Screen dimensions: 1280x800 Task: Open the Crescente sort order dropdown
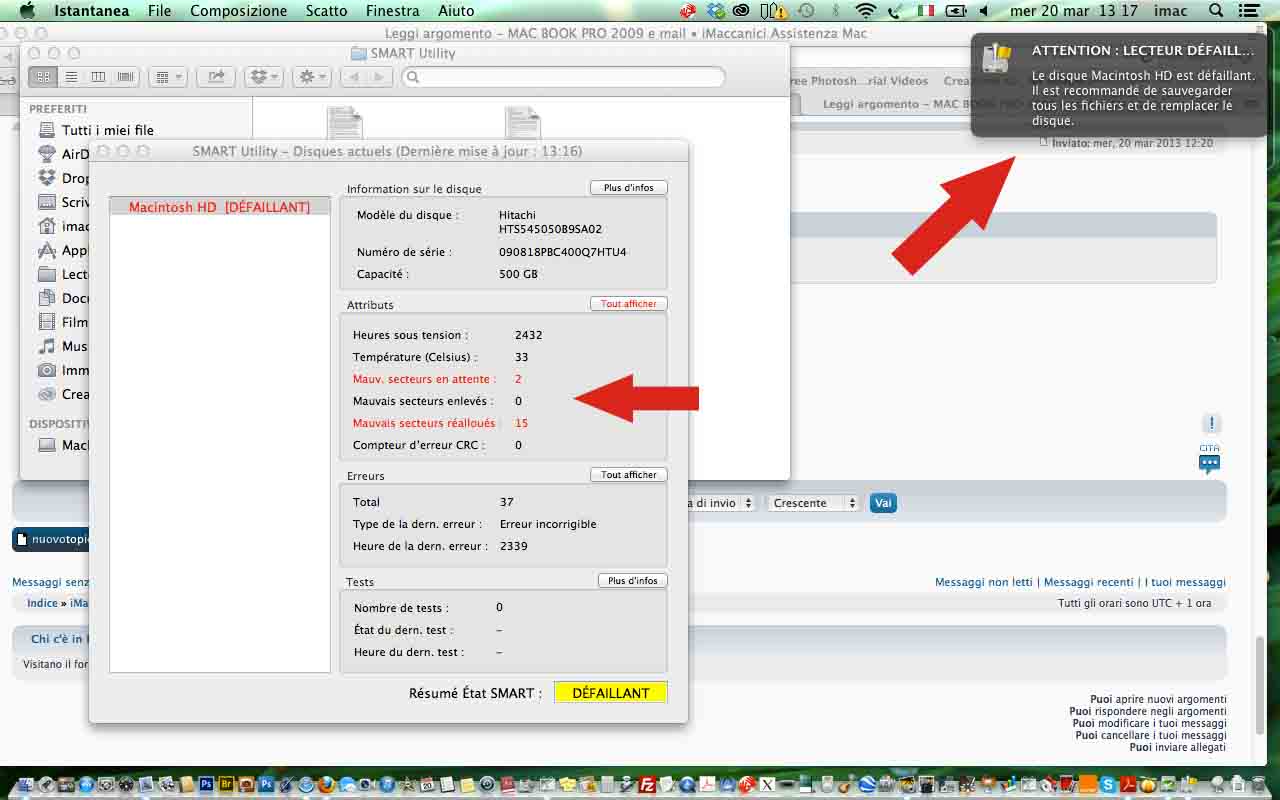click(x=813, y=503)
